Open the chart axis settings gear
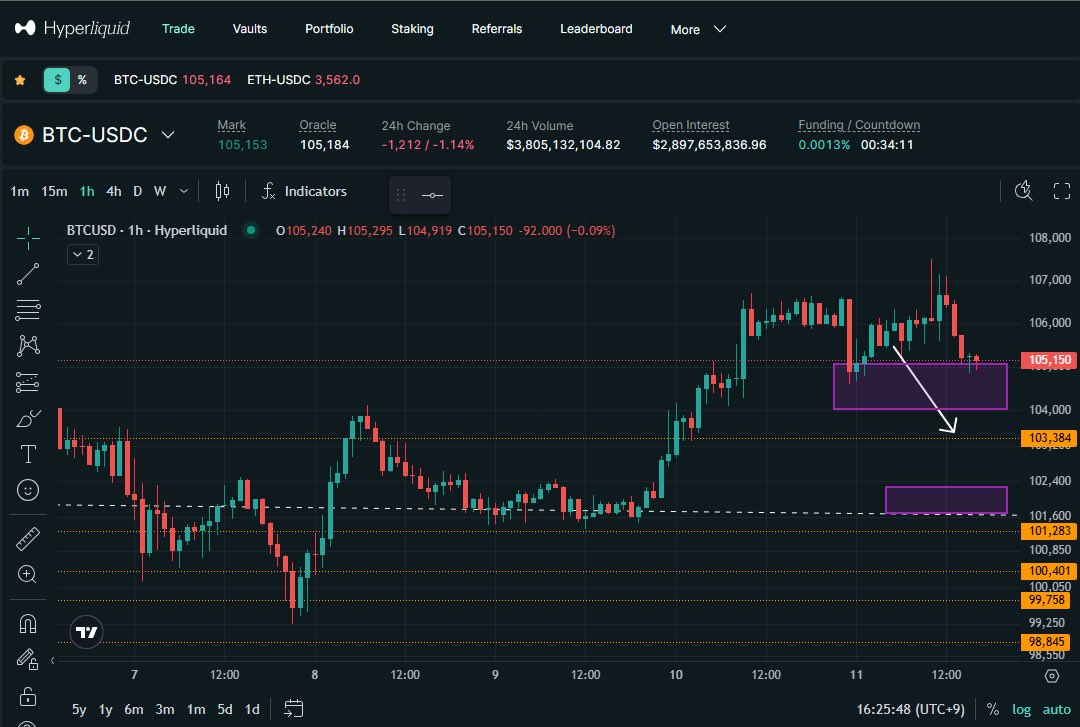The image size is (1080, 727). click(x=1052, y=675)
